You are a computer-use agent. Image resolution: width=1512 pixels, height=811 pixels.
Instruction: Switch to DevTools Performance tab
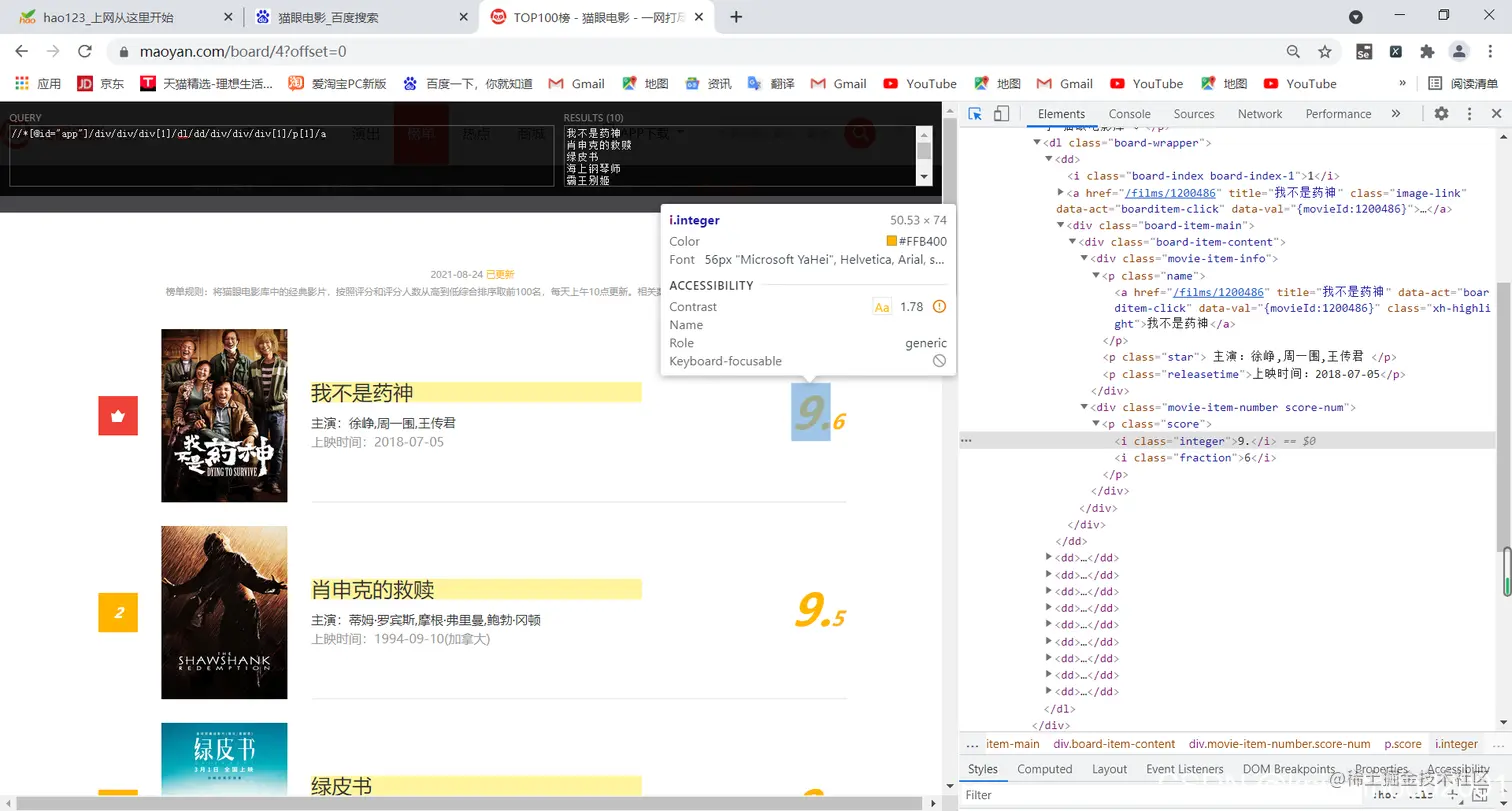(1338, 114)
